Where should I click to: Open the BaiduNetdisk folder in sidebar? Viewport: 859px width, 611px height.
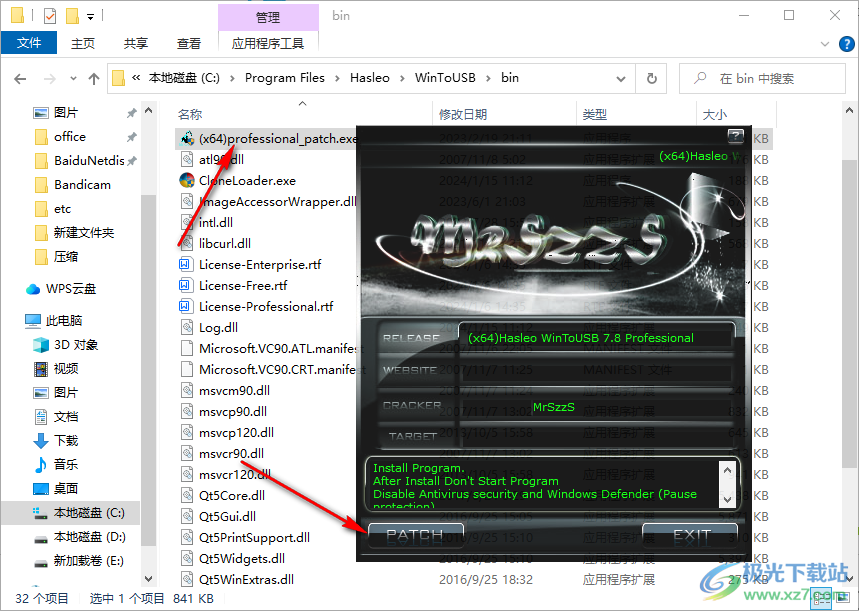click(x=89, y=161)
